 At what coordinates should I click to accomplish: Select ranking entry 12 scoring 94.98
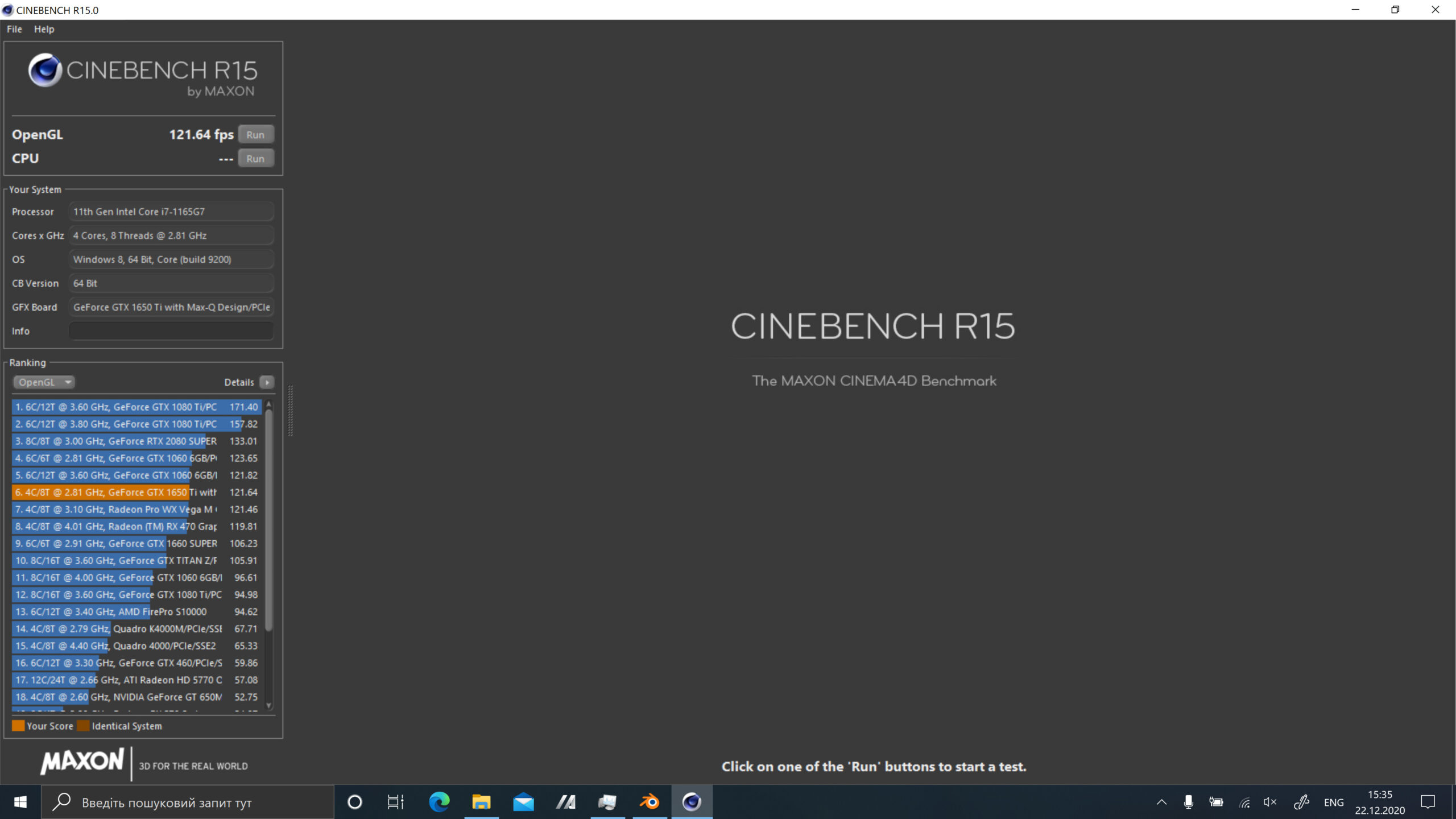[136, 595]
